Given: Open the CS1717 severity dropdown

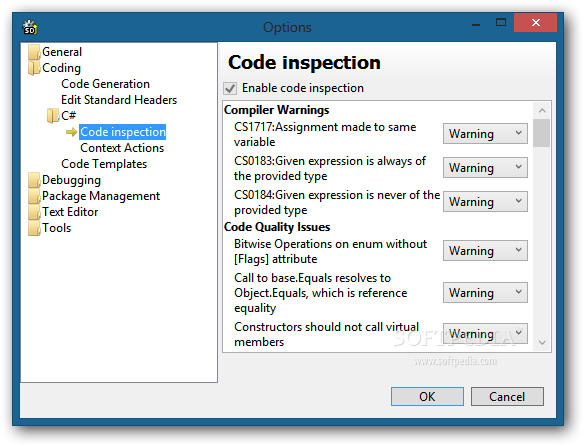Looking at the screenshot, I should coord(485,134).
